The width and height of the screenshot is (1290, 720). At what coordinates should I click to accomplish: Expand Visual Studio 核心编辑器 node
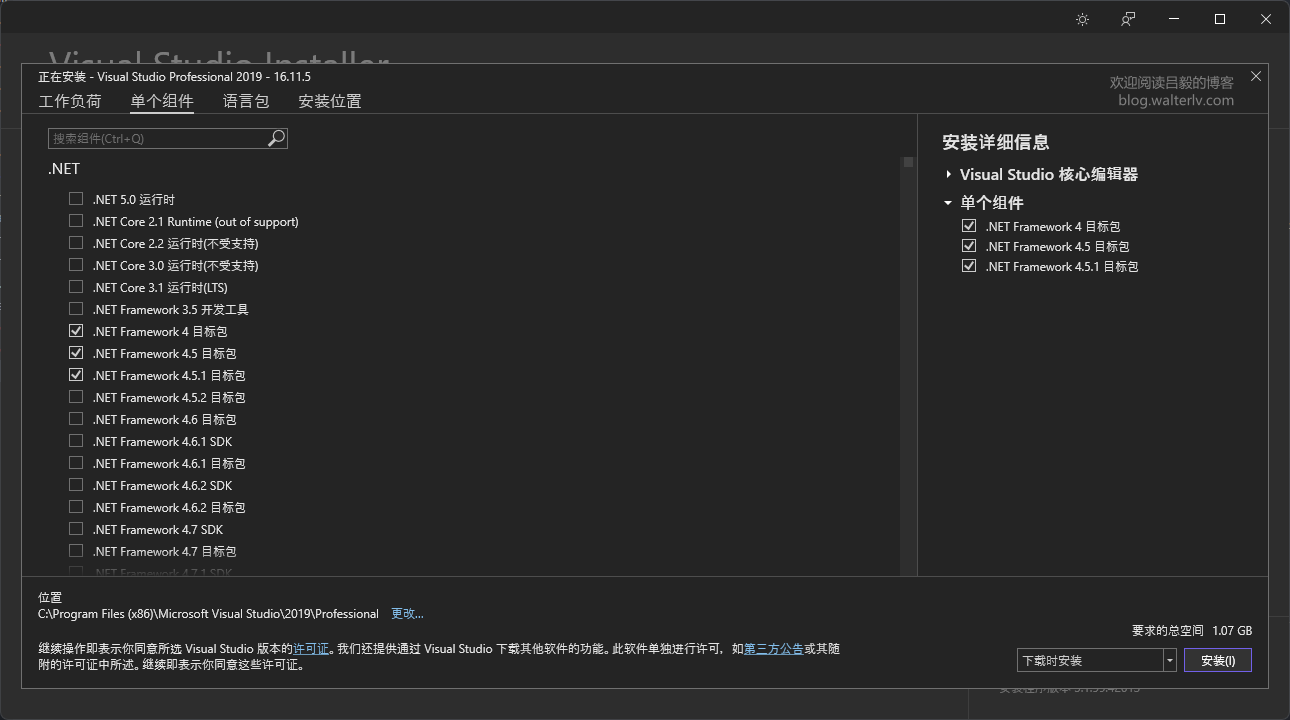tap(948, 174)
